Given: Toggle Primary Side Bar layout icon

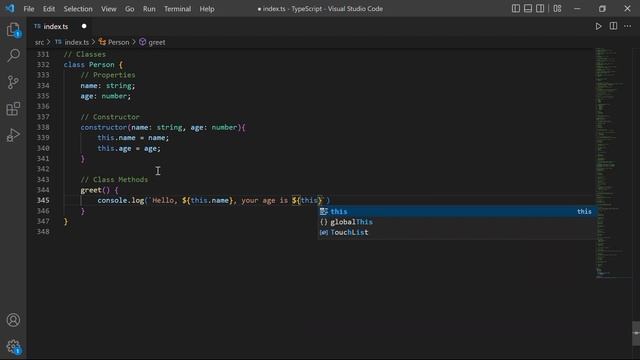Looking at the screenshot, I should [516, 9].
